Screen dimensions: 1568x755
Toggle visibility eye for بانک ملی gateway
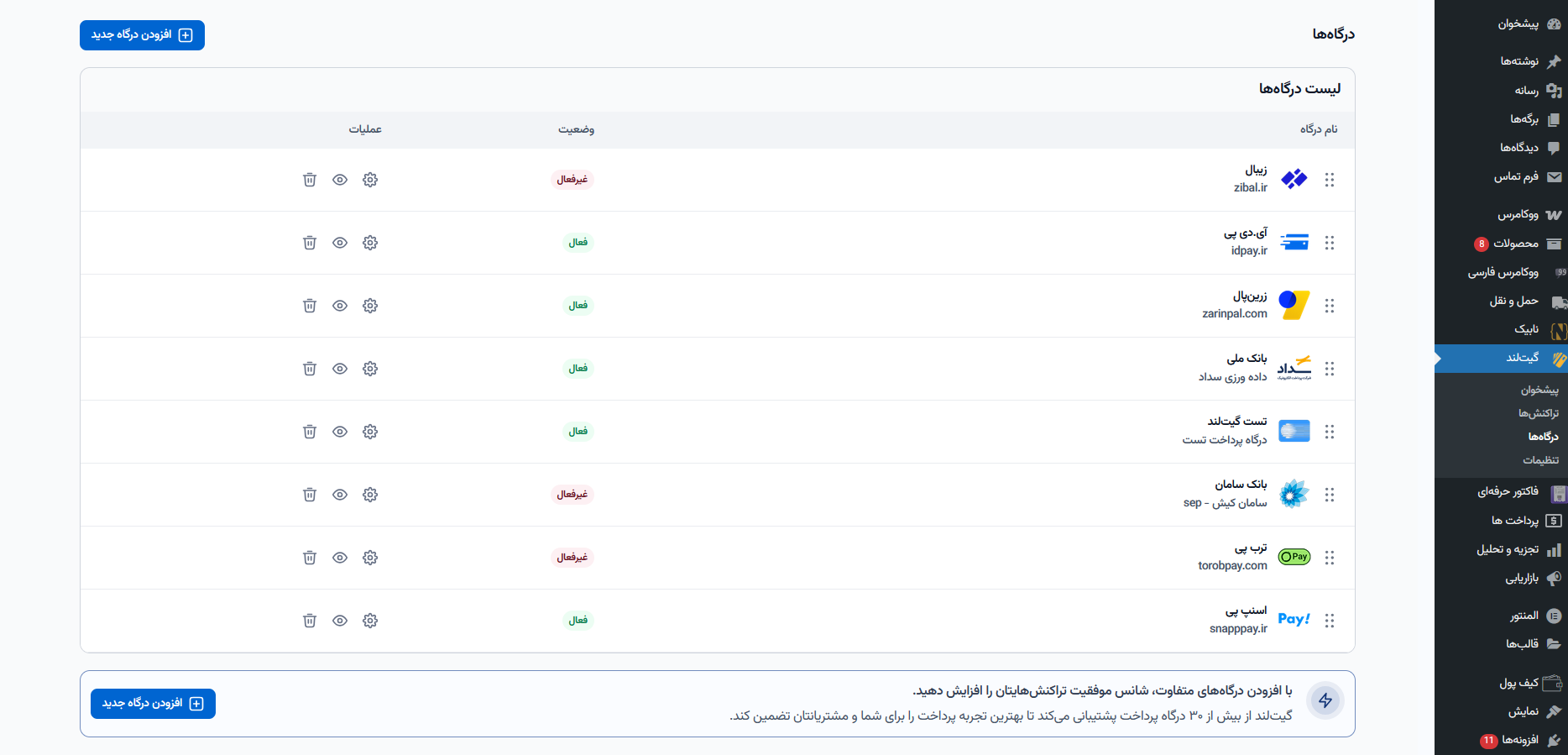pyautogui.click(x=340, y=369)
